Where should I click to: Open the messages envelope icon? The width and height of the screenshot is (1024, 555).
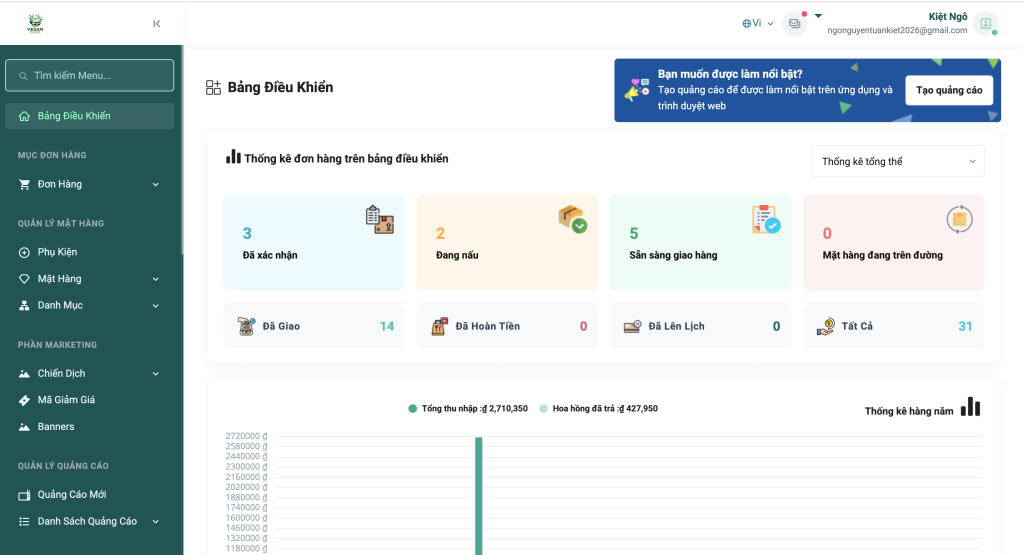pos(794,23)
